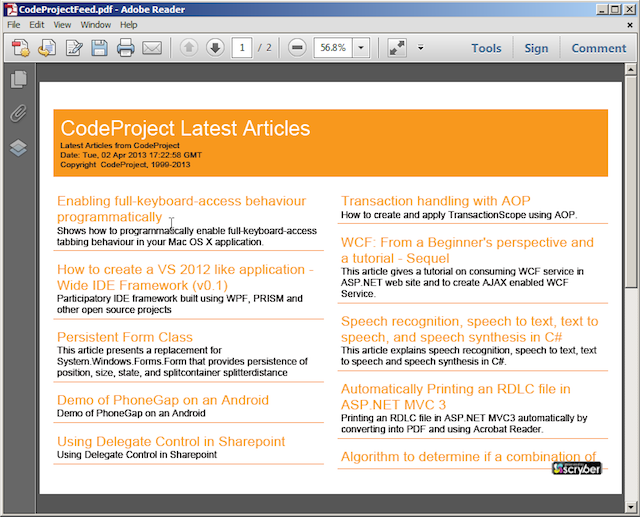Open 'Speech recognition, speech to text' article

[x=469, y=329]
